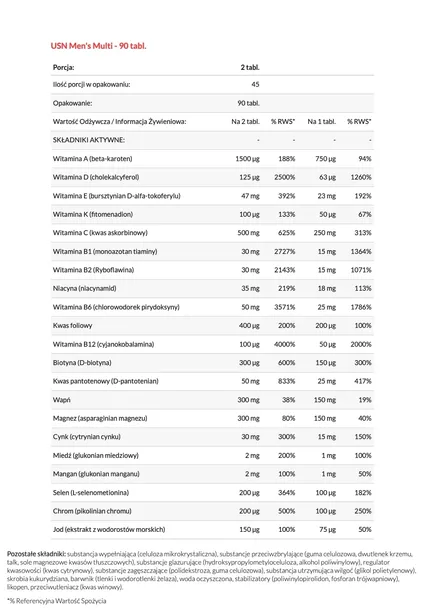The height and width of the screenshot is (610, 425).
Task: Select the Niacyna (niacynamid) row
Action: [212, 289]
